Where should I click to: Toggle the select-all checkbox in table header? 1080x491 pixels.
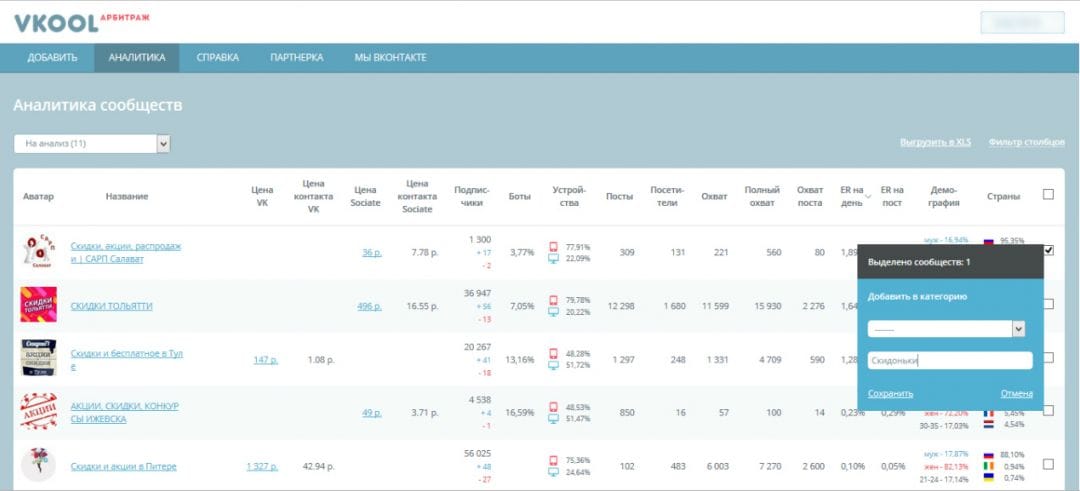pos(1048,195)
